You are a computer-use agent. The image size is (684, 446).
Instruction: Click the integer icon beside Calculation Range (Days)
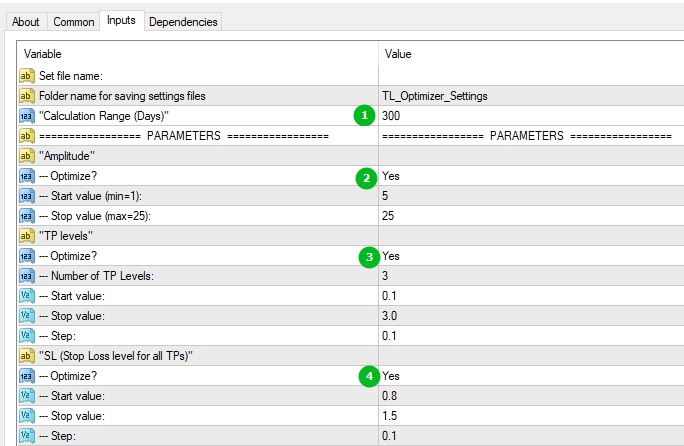27,116
